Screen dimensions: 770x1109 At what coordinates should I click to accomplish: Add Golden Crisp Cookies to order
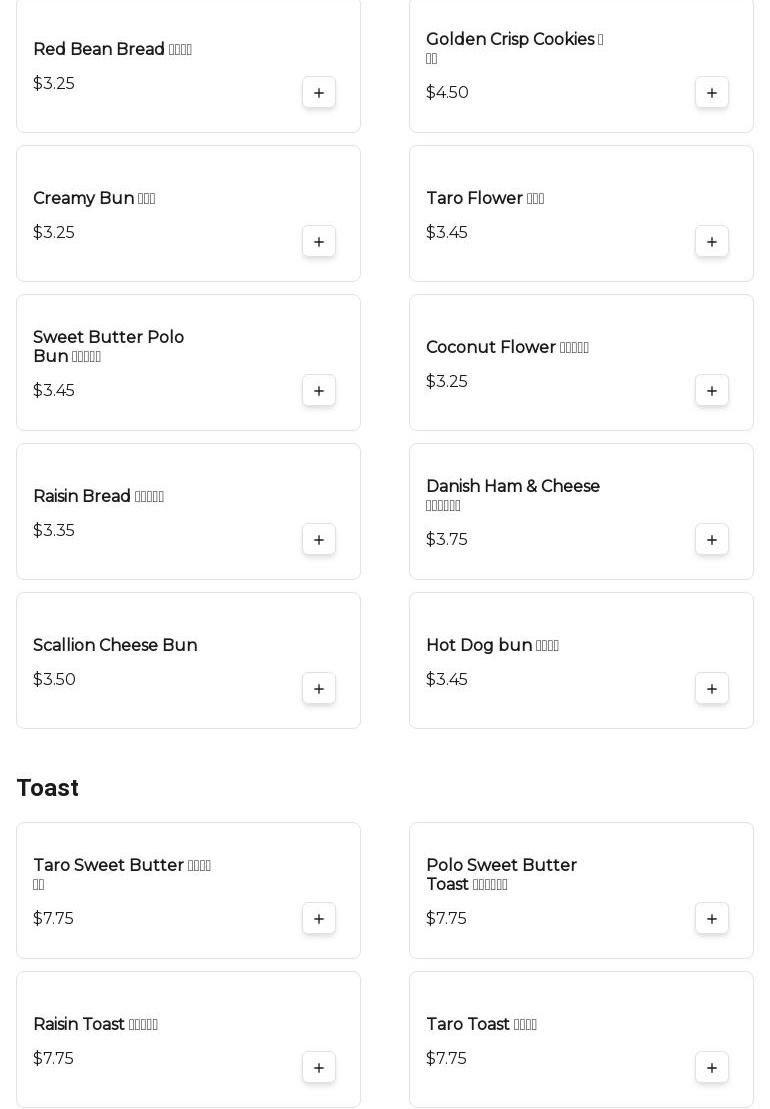point(712,93)
